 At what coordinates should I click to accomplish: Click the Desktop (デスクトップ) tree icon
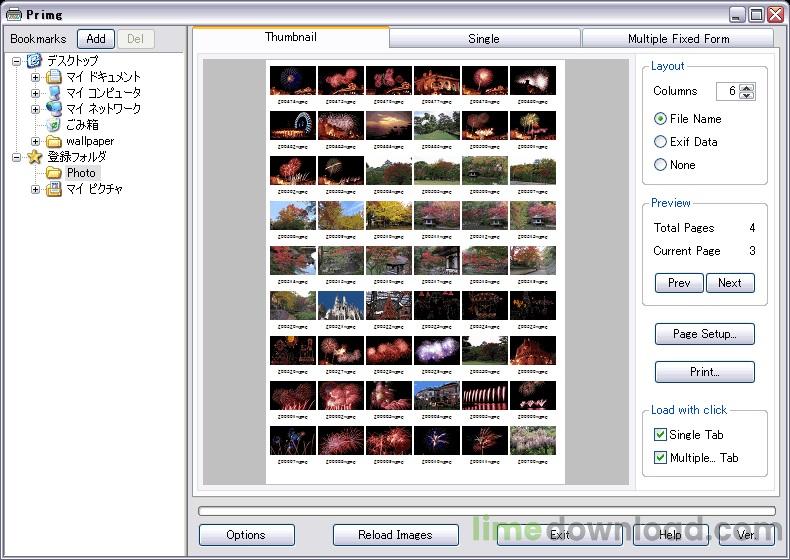(34, 61)
